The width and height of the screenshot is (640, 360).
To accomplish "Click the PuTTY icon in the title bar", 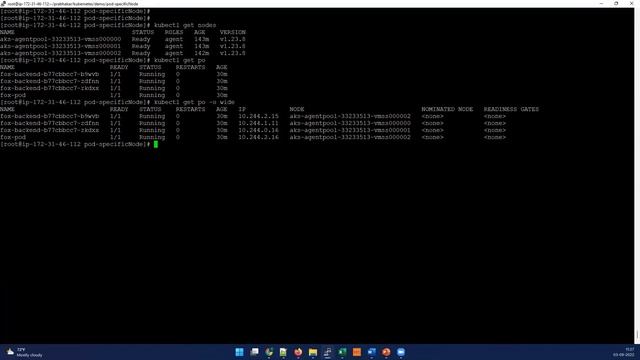I will 3,4.
